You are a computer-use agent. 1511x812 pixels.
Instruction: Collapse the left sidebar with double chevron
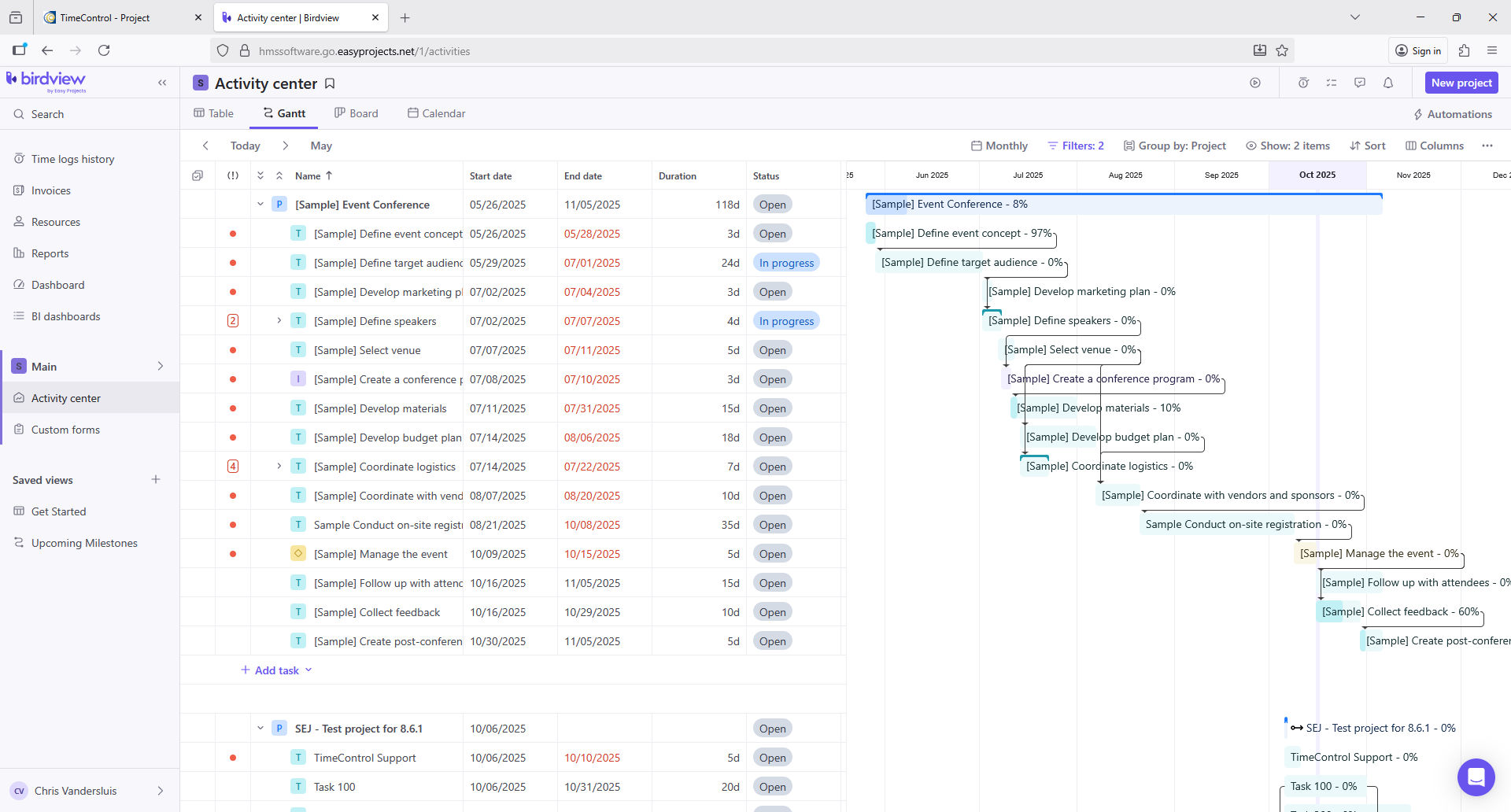coord(162,83)
